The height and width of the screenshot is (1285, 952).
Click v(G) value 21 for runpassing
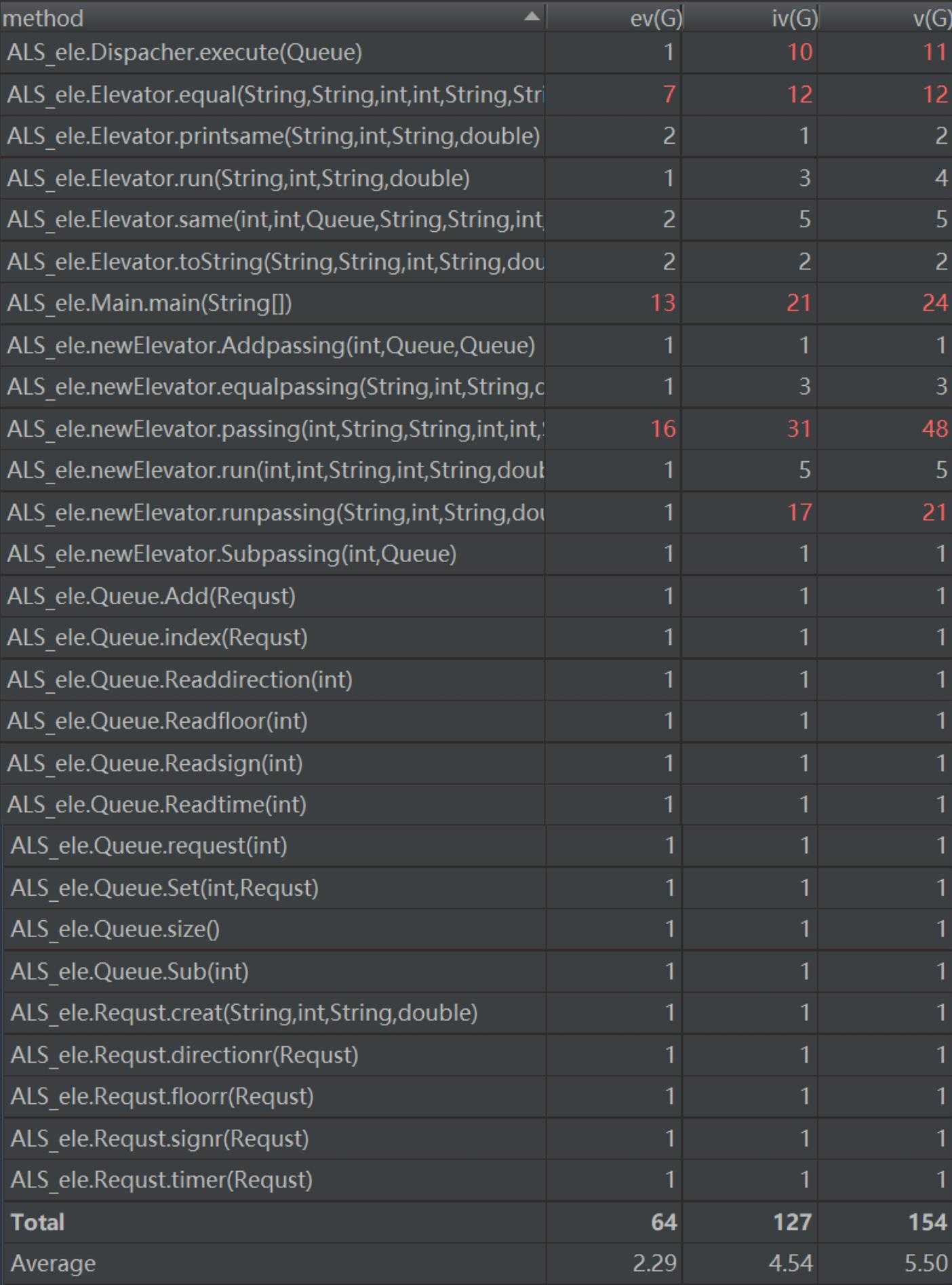[935, 512]
